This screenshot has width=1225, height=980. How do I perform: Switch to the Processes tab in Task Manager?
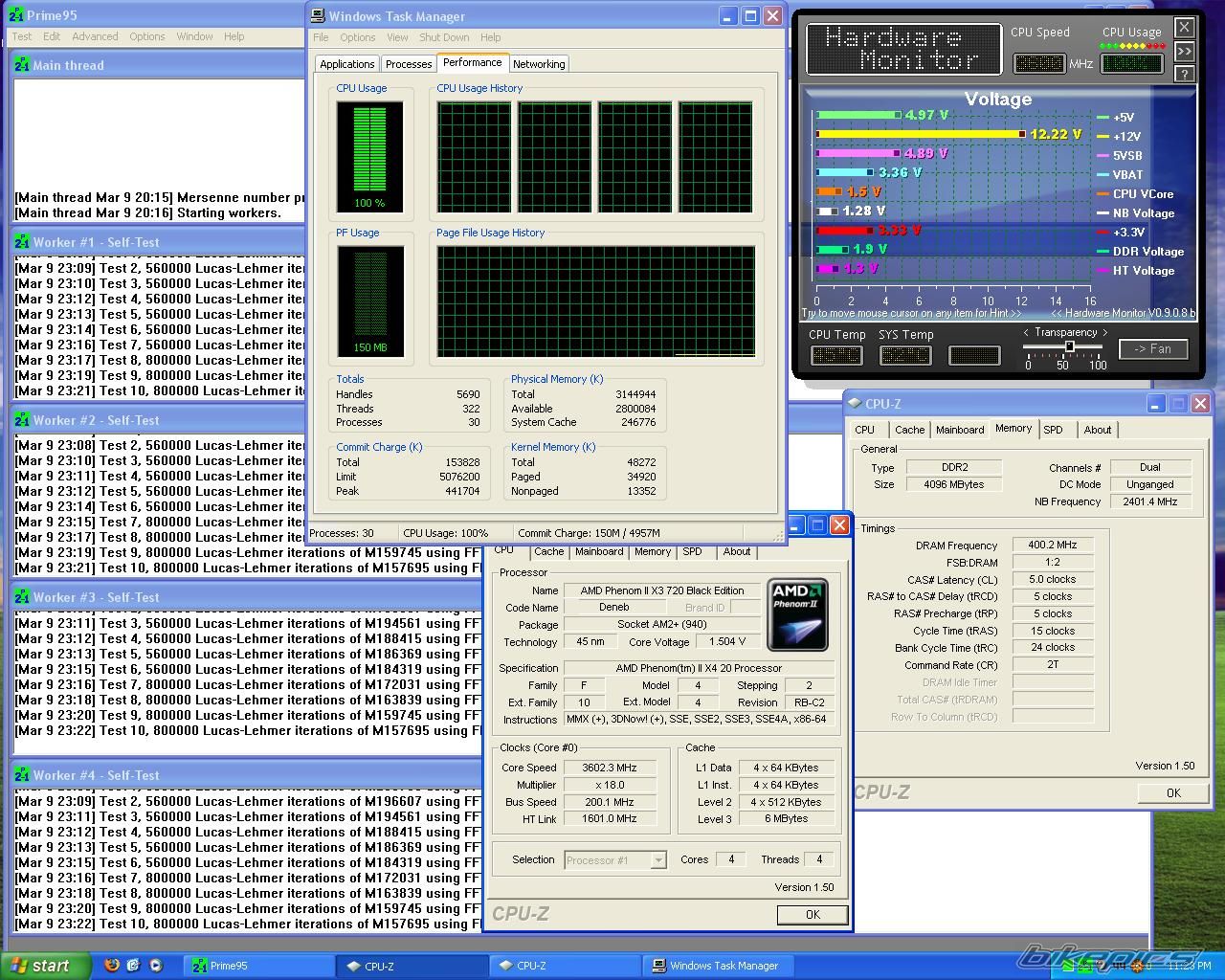pos(409,64)
